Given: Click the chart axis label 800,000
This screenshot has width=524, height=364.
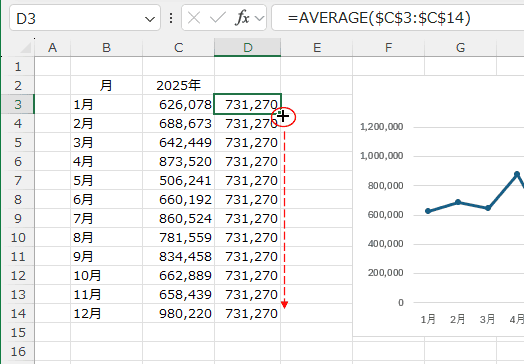Looking at the screenshot, I should 385,185.
